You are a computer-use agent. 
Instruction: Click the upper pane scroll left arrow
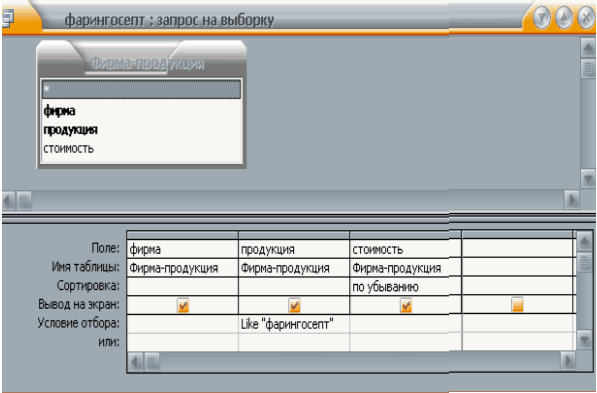(x=8, y=201)
